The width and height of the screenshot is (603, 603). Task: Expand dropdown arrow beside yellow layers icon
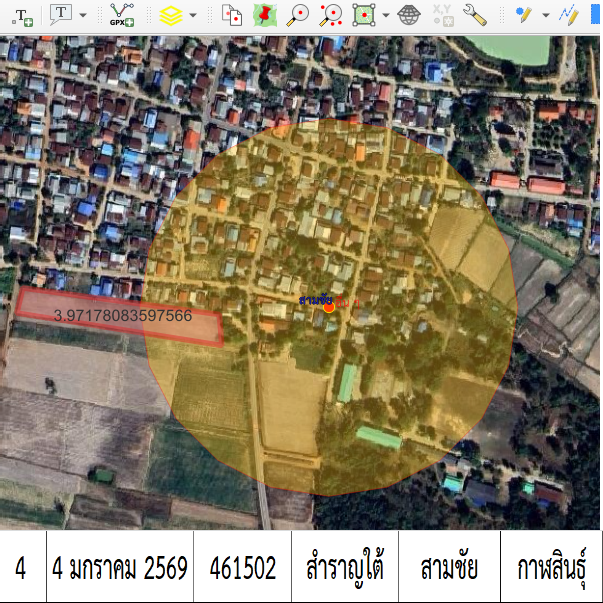click(192, 15)
